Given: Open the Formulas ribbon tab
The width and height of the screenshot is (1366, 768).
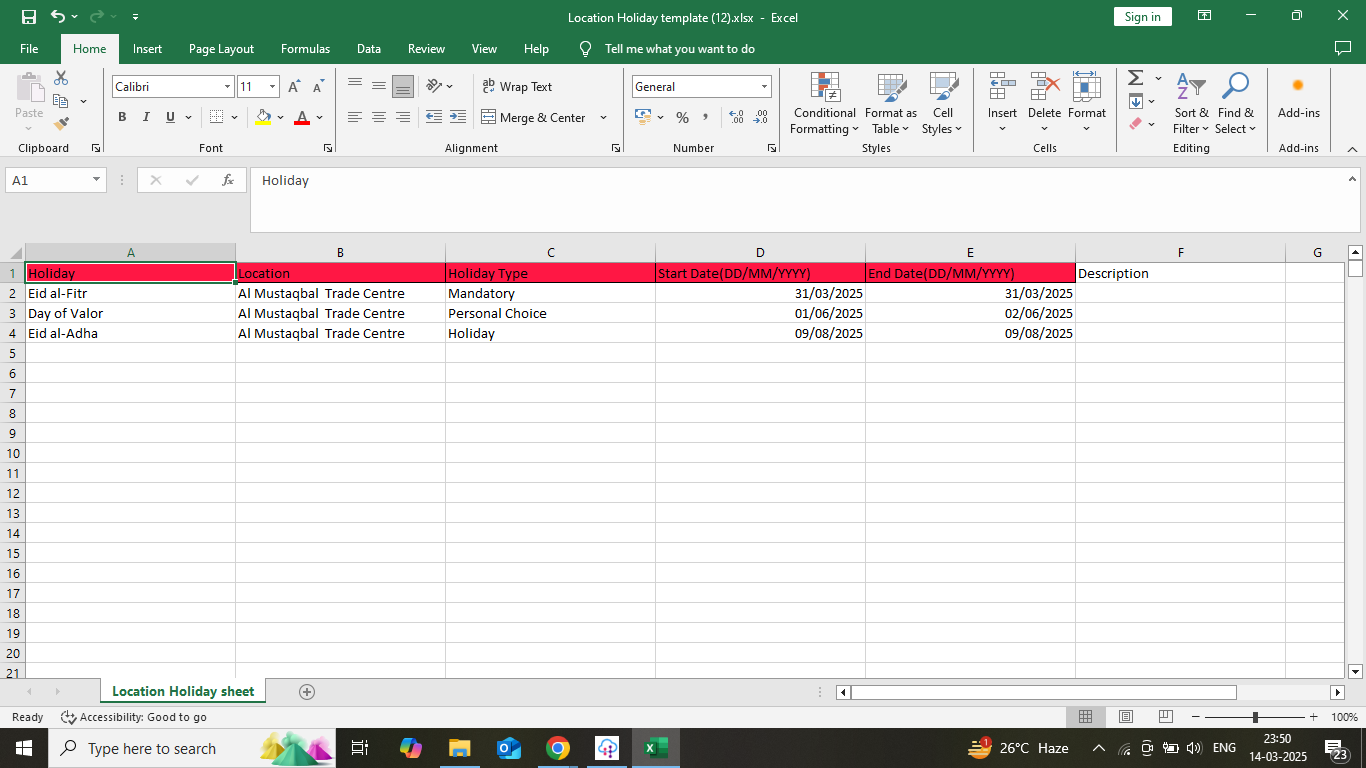Looking at the screenshot, I should tap(305, 49).
